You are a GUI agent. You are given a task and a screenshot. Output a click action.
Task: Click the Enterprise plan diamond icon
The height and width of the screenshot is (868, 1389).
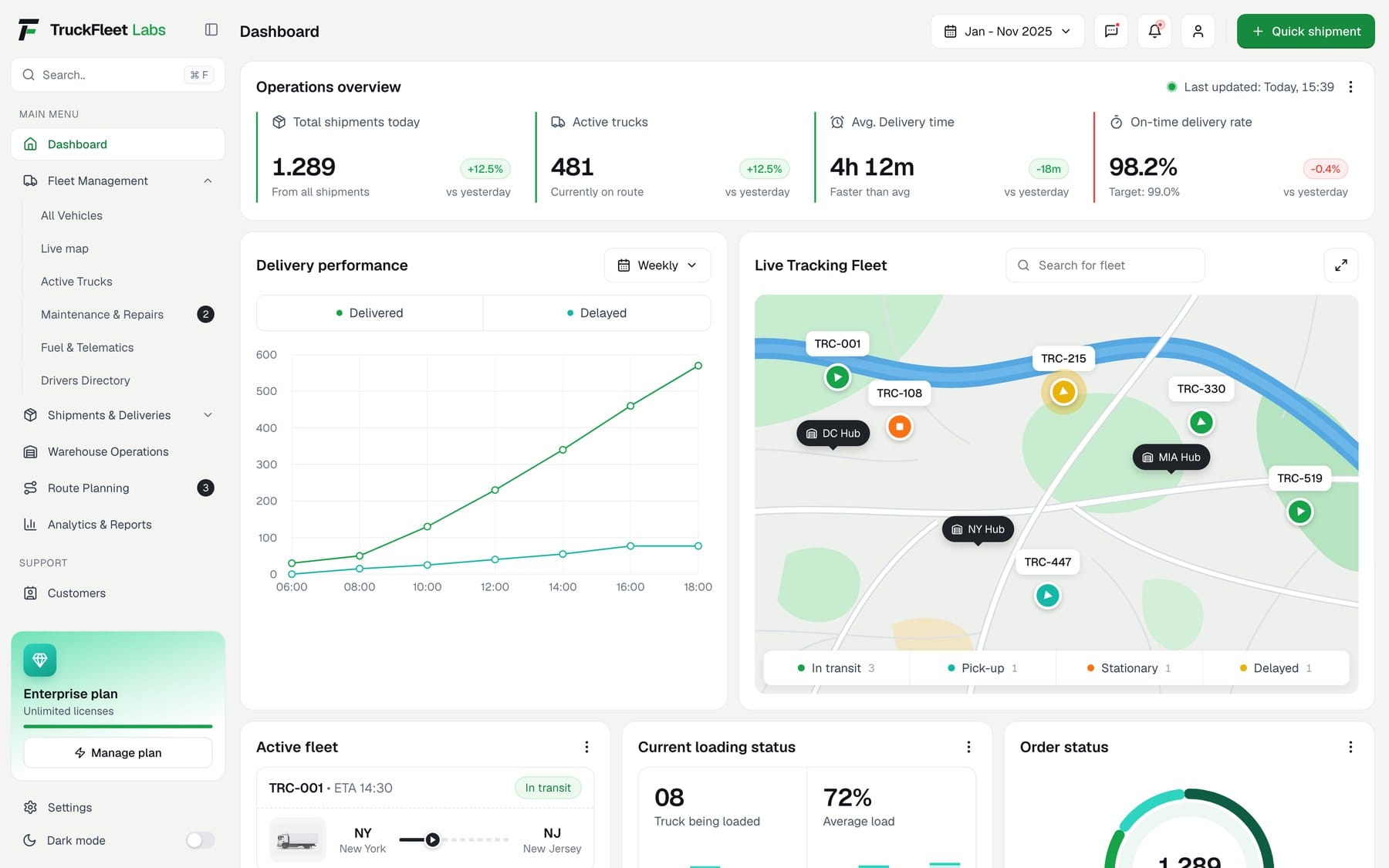pos(40,660)
